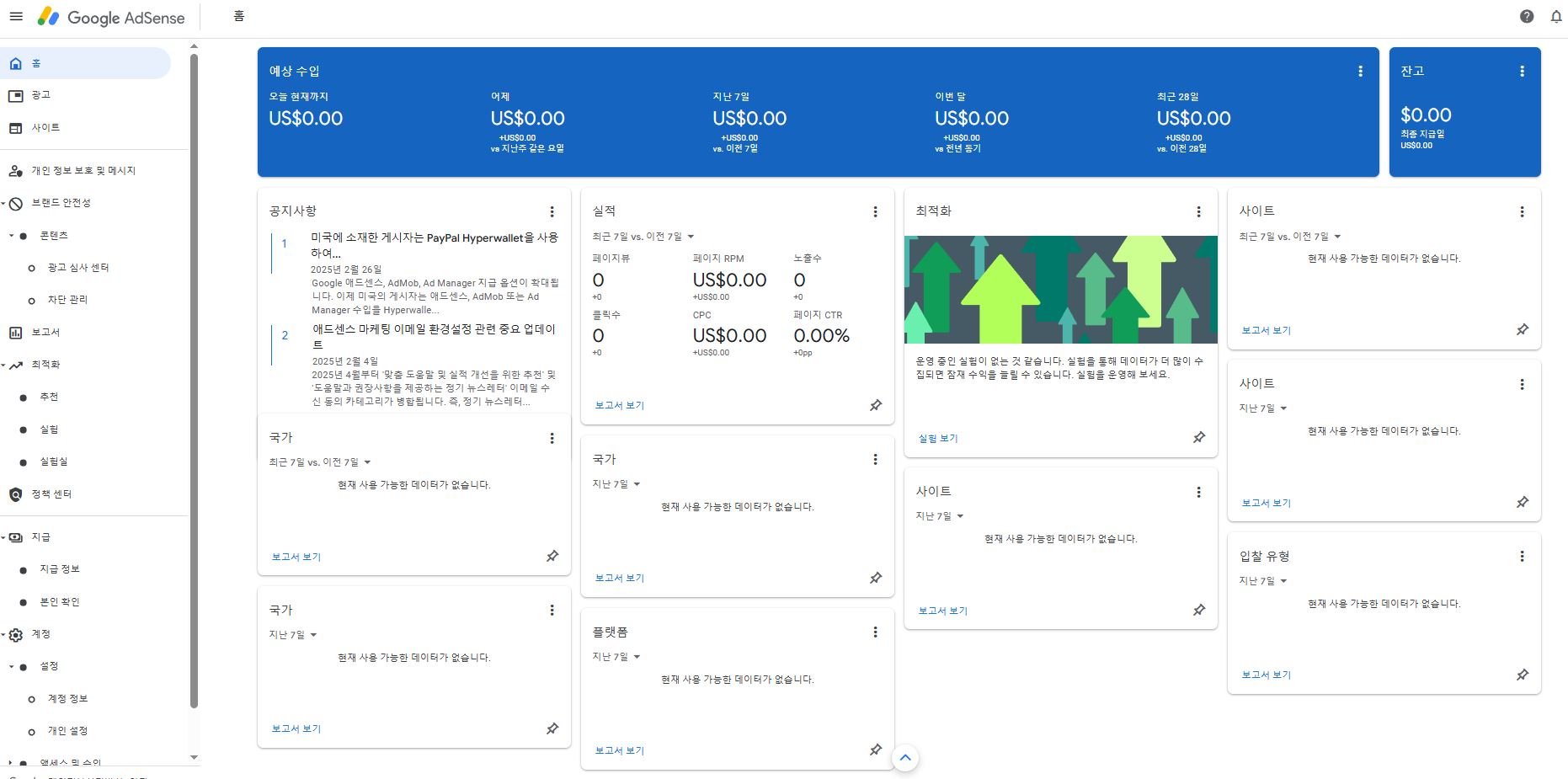Open 실험실 in the sidebar
1568x779 pixels.
pyautogui.click(x=54, y=462)
